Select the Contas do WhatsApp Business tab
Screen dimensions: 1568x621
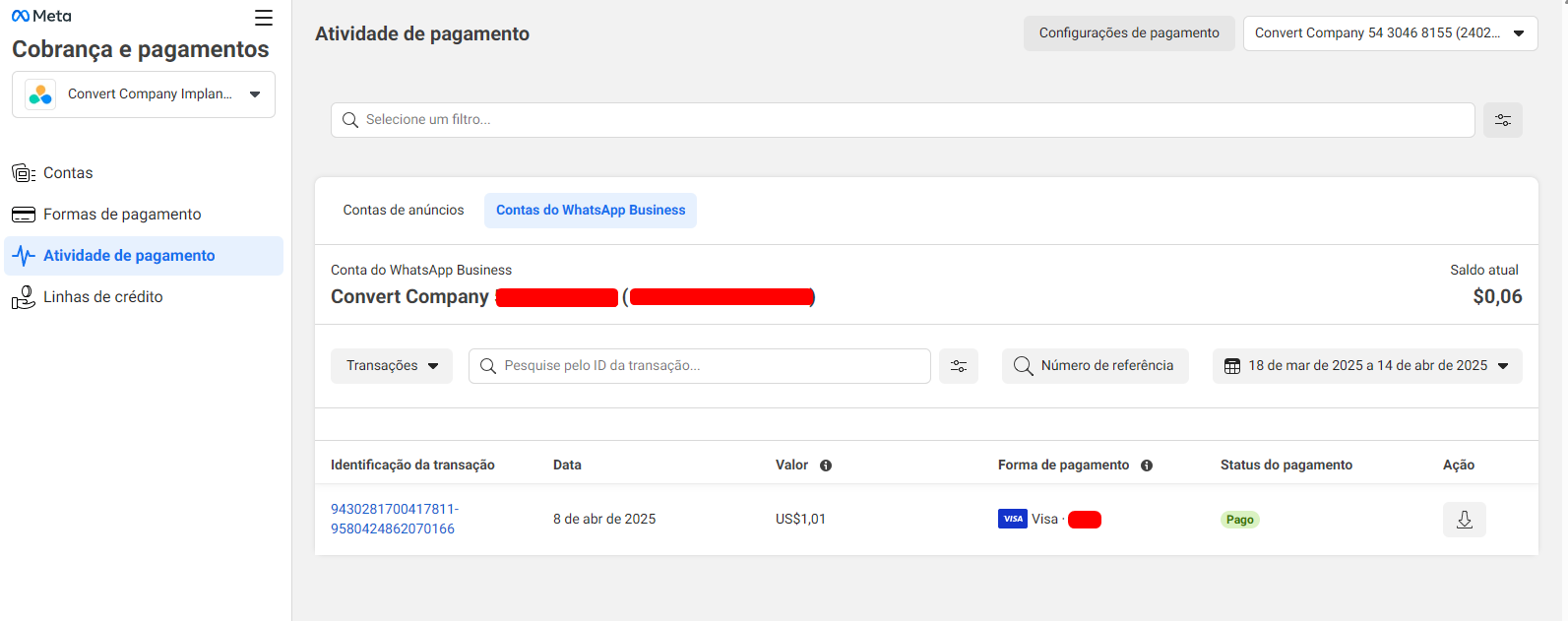[591, 211]
